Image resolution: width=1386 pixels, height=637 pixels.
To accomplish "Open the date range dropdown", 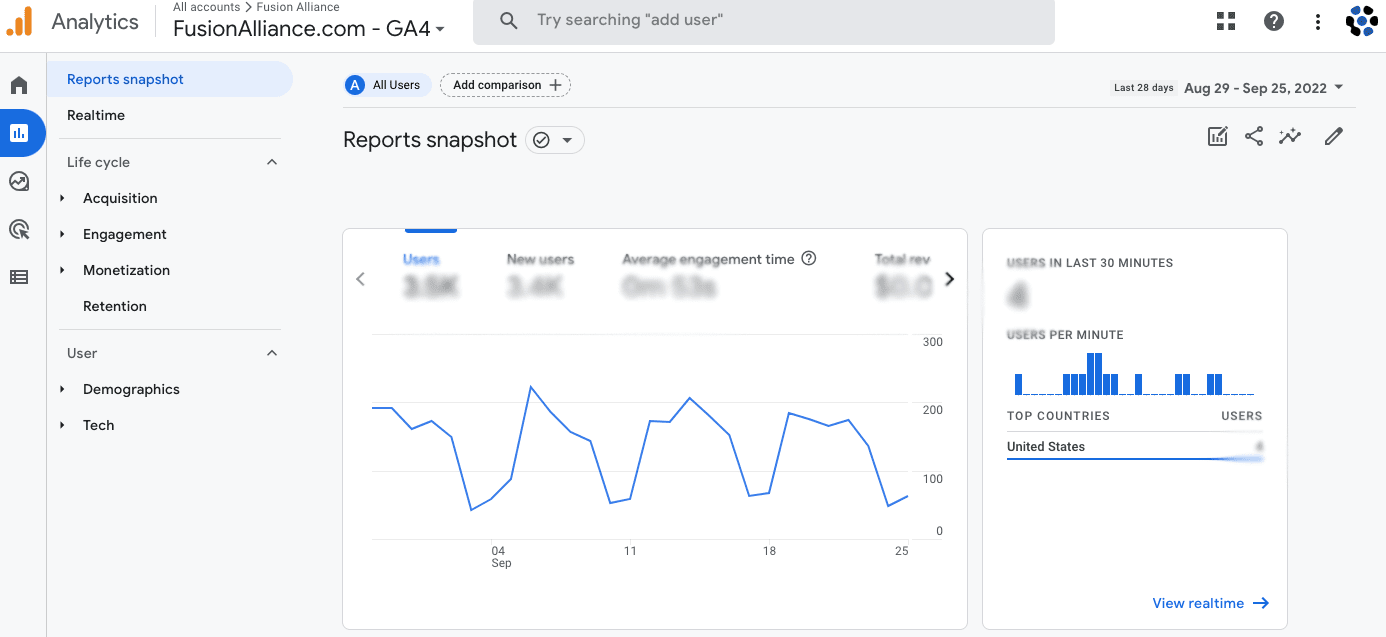I will coord(1263,88).
